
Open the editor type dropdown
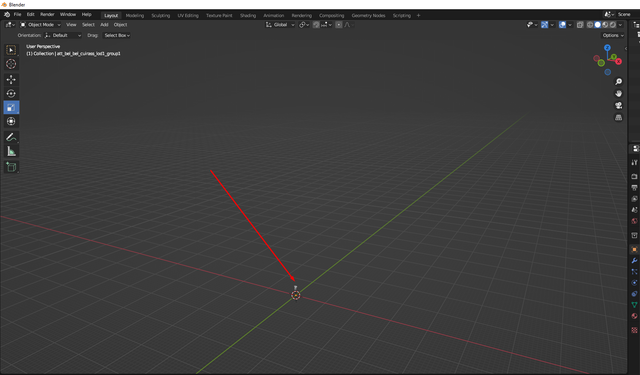click(x=10, y=25)
